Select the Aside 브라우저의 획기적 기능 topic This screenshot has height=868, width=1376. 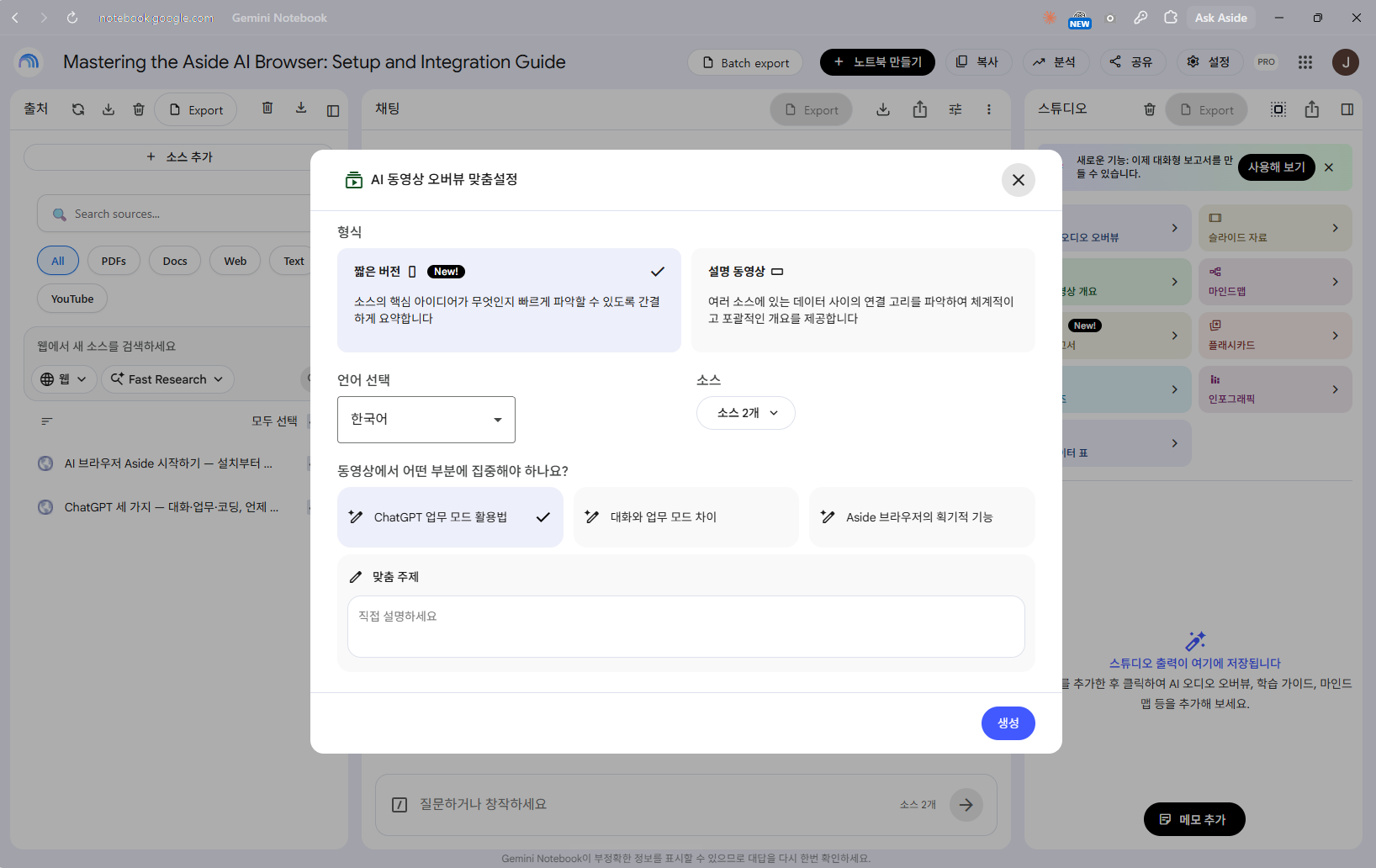click(x=922, y=517)
